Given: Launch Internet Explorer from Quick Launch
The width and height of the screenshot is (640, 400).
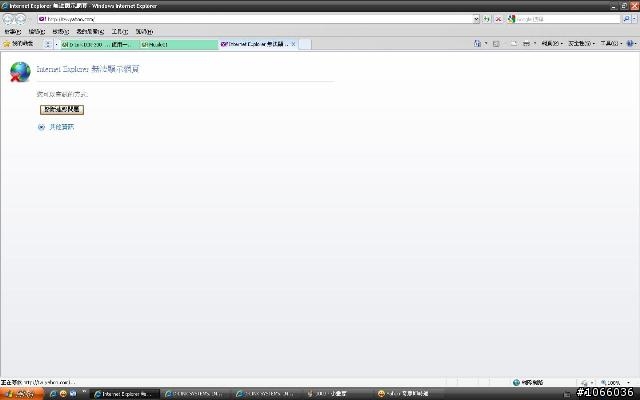Looking at the screenshot, I should coord(53,393).
